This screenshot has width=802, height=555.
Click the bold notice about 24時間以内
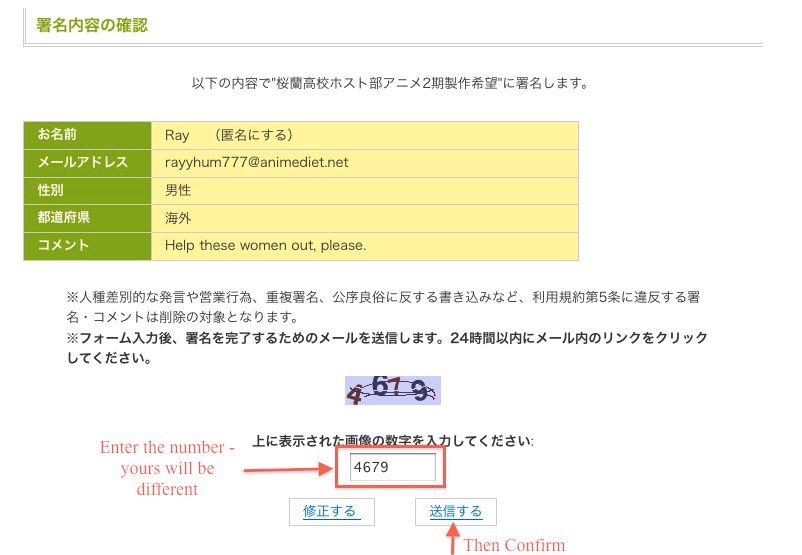pyautogui.click(x=387, y=348)
